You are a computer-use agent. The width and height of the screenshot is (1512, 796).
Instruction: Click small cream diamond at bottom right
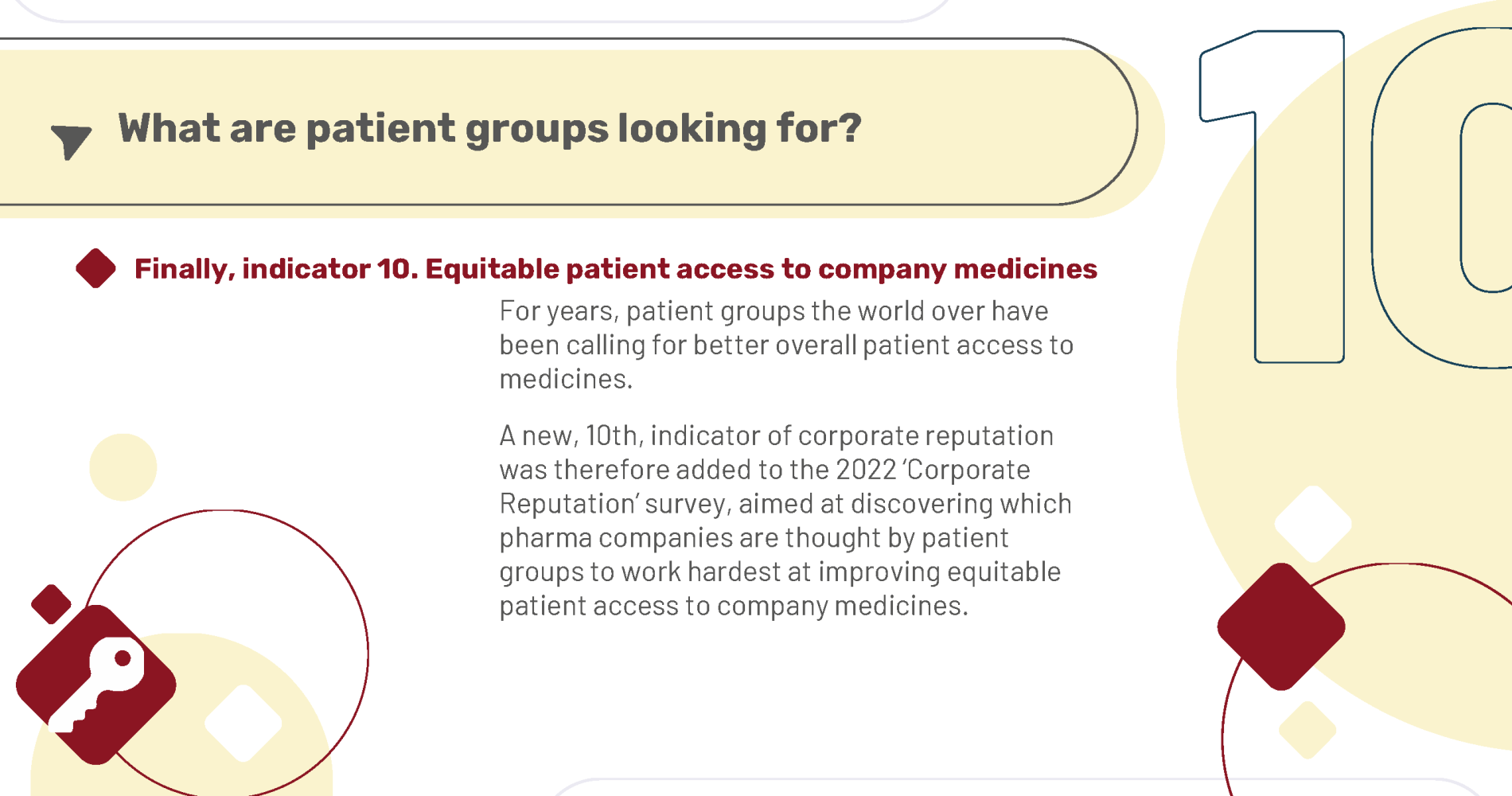coord(1307,730)
